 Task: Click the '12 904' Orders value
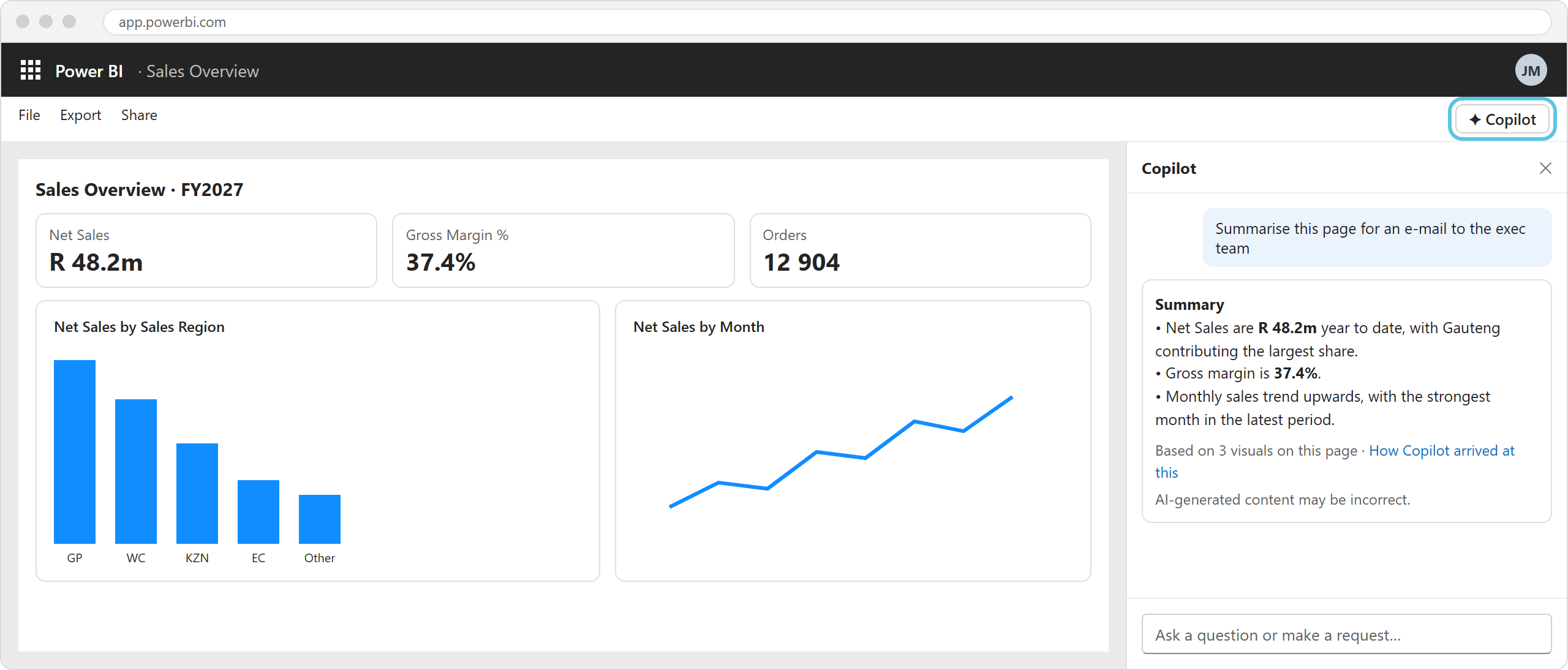(x=801, y=262)
